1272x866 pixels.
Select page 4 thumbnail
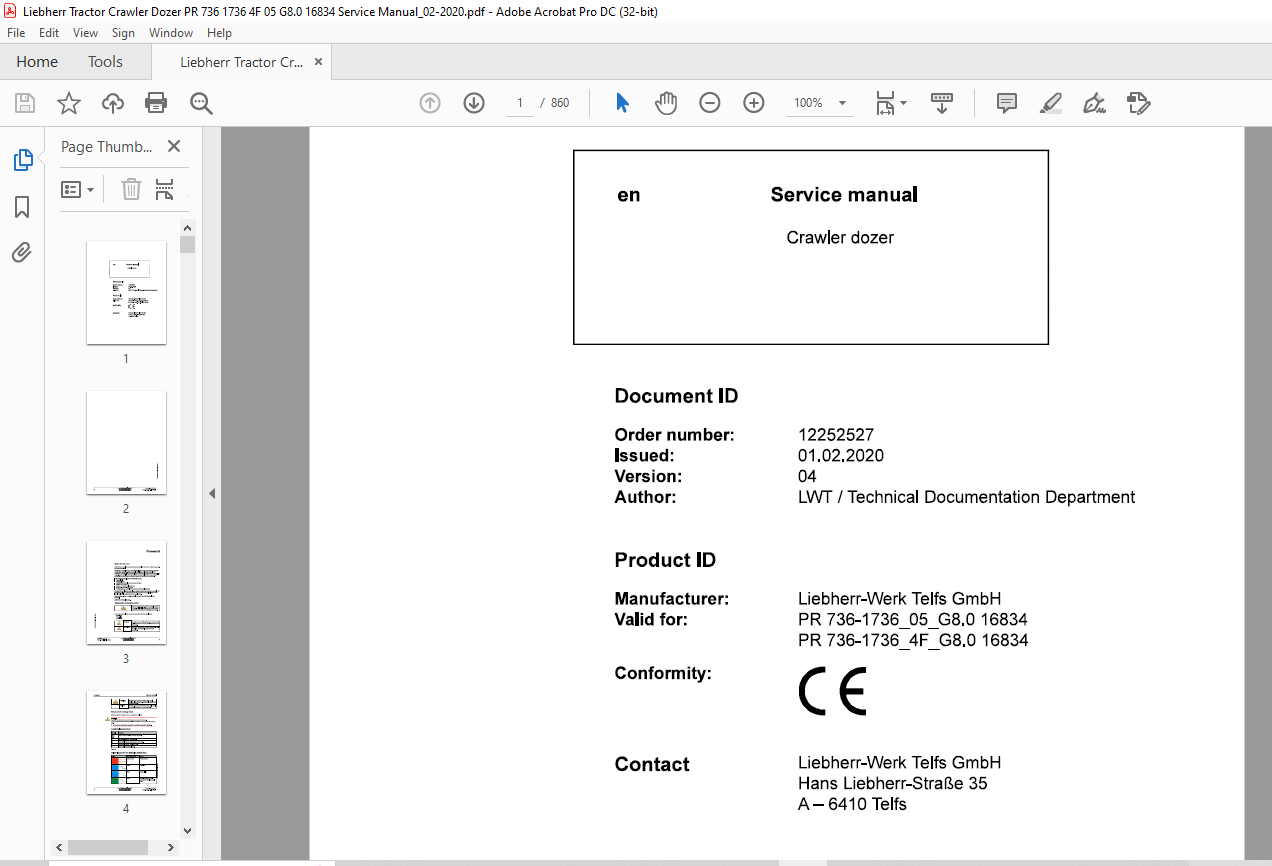(x=126, y=743)
